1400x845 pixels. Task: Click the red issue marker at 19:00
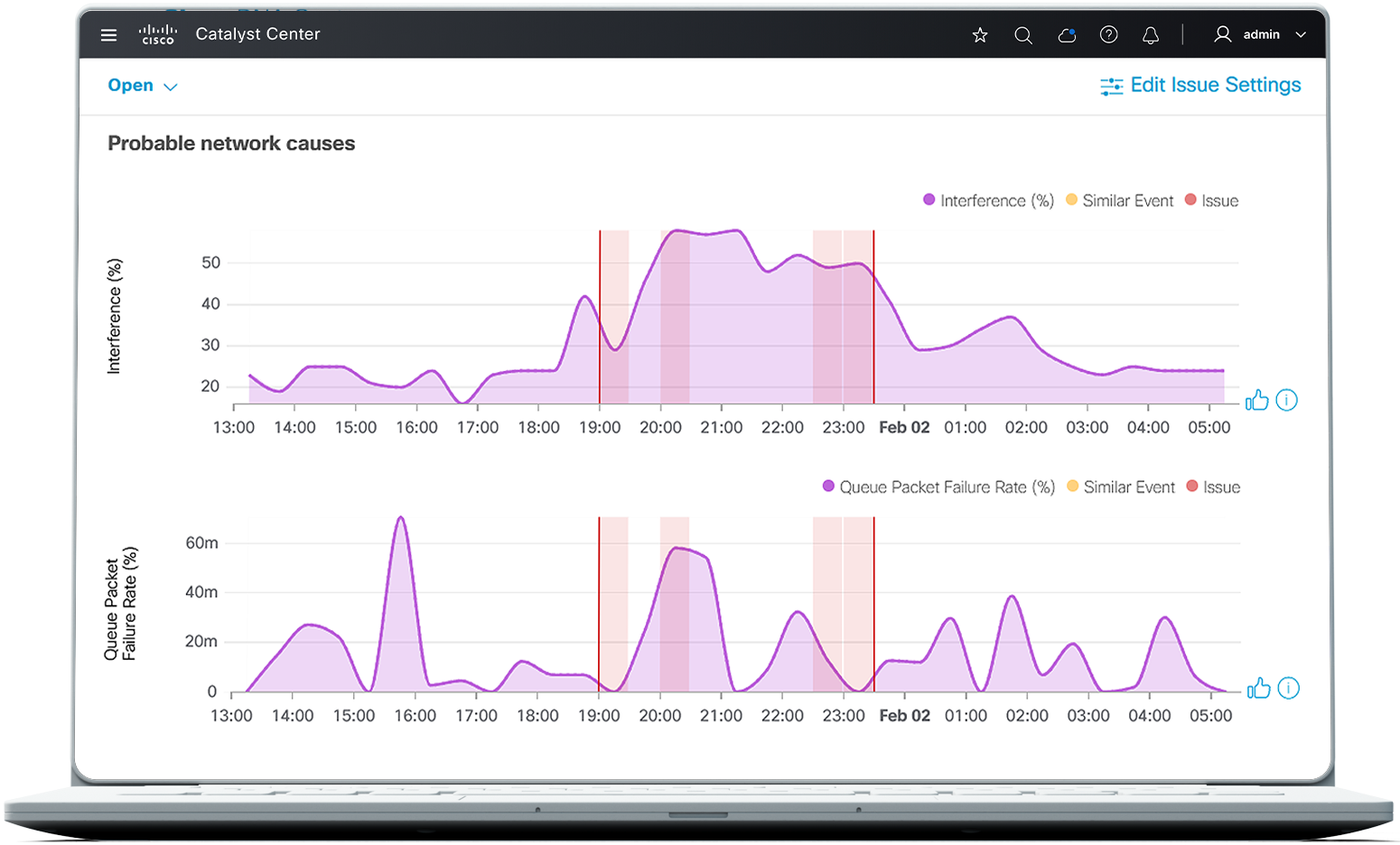coord(600,316)
